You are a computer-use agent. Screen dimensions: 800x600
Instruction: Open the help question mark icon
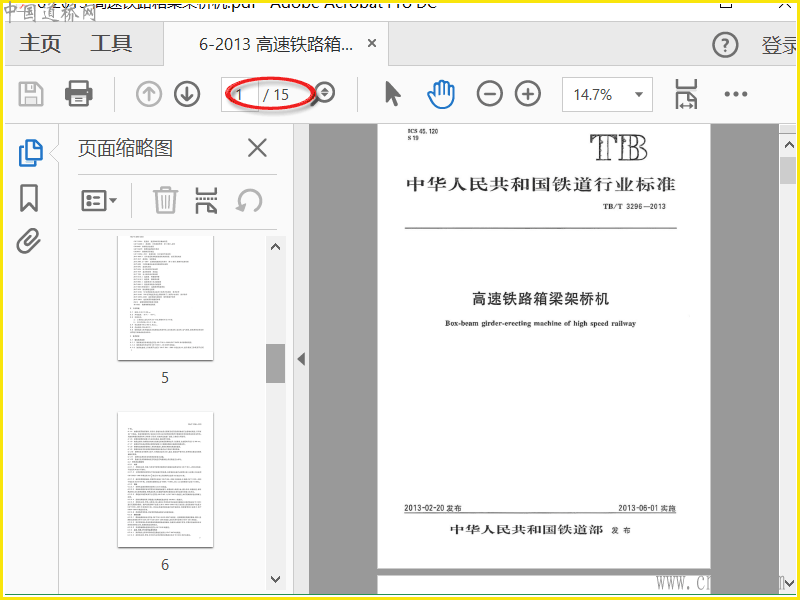pos(725,45)
